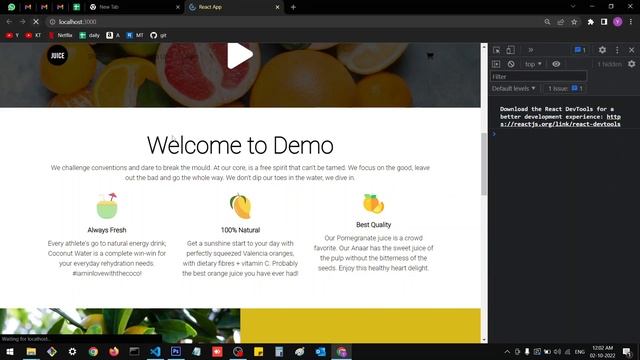The width and height of the screenshot is (640, 360).
Task: Play the hero video with play button
Action: pos(240,55)
